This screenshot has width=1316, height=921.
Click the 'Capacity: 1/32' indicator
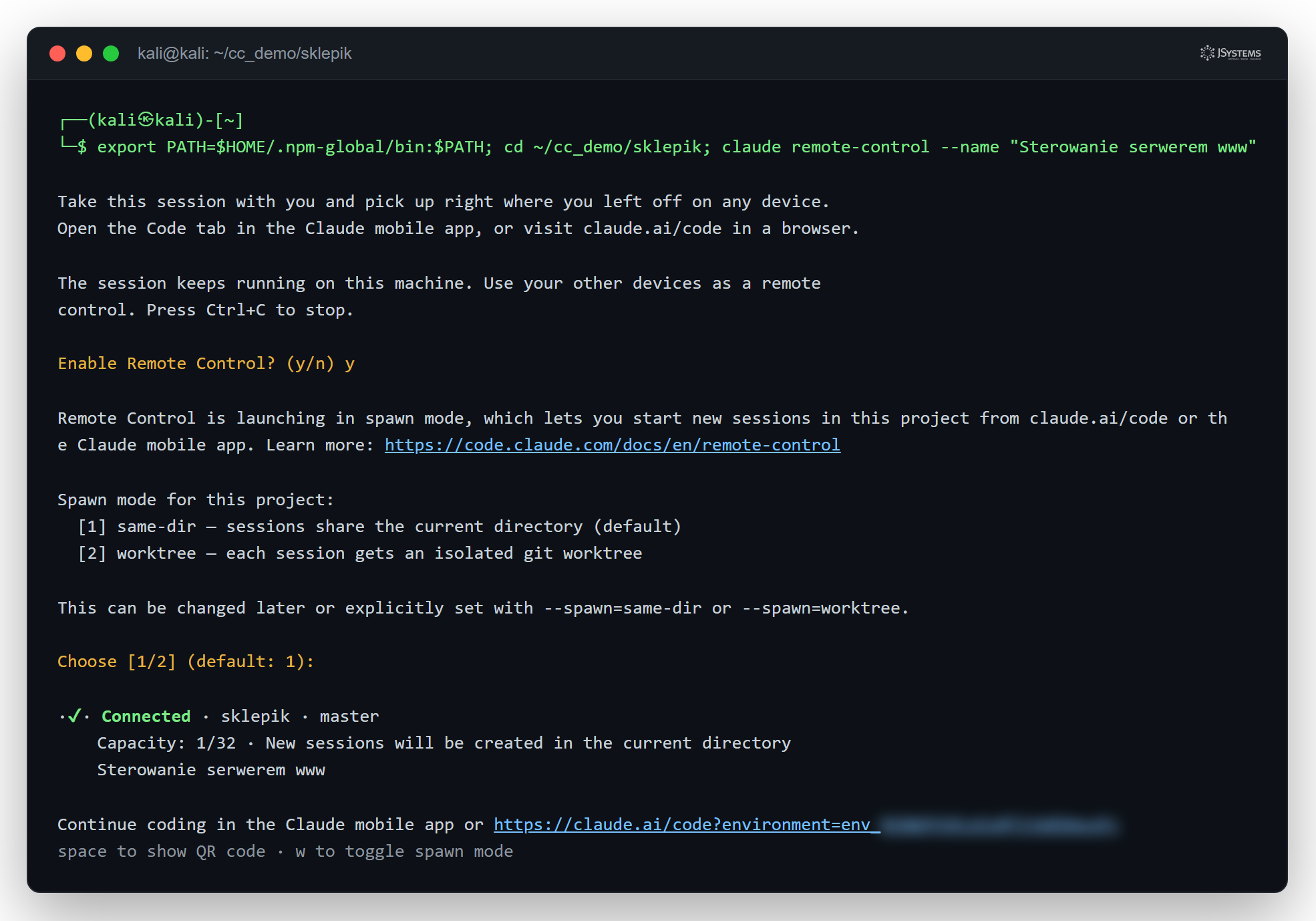pos(166,743)
